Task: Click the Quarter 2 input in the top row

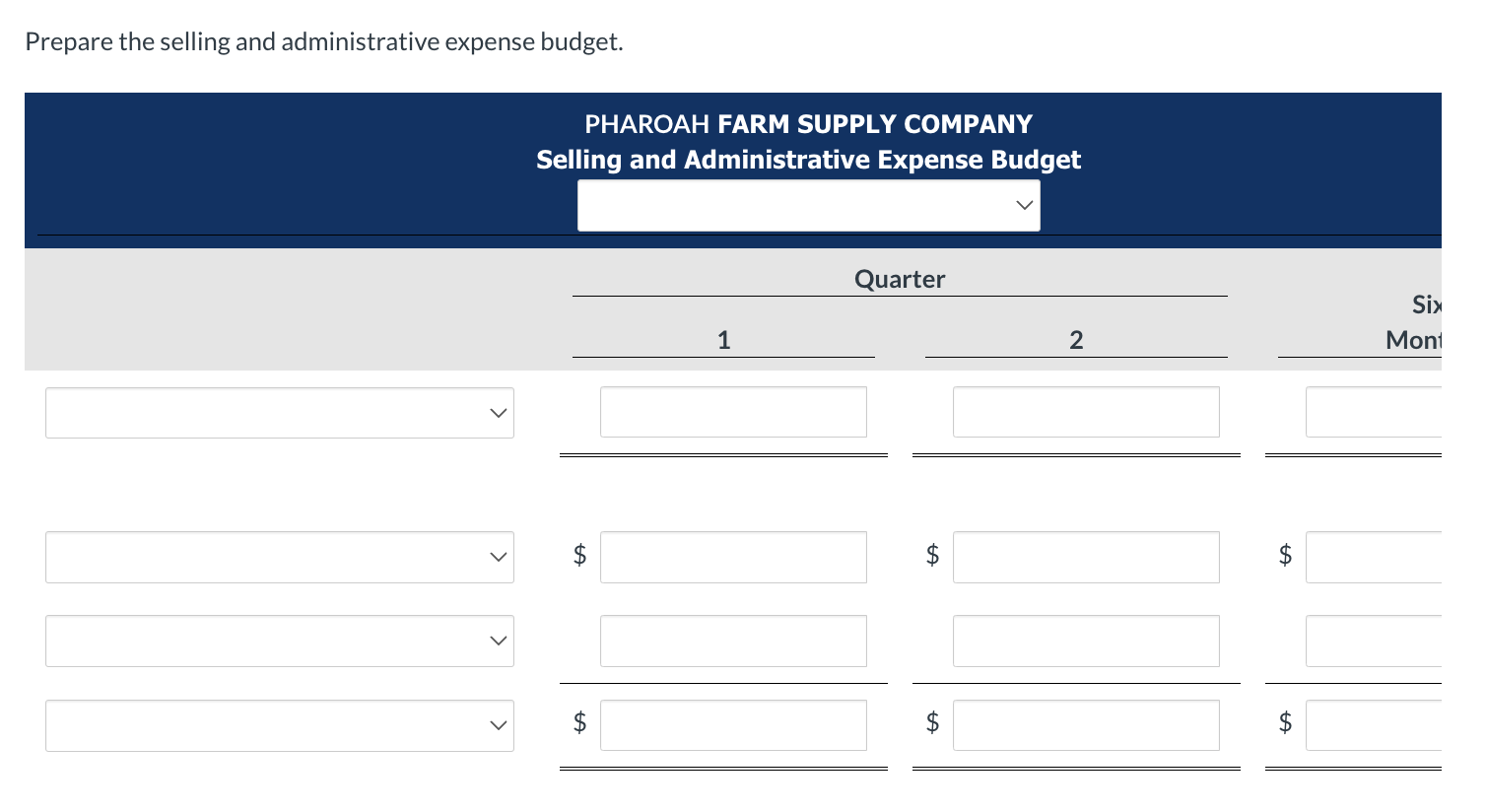Action: tap(1086, 412)
